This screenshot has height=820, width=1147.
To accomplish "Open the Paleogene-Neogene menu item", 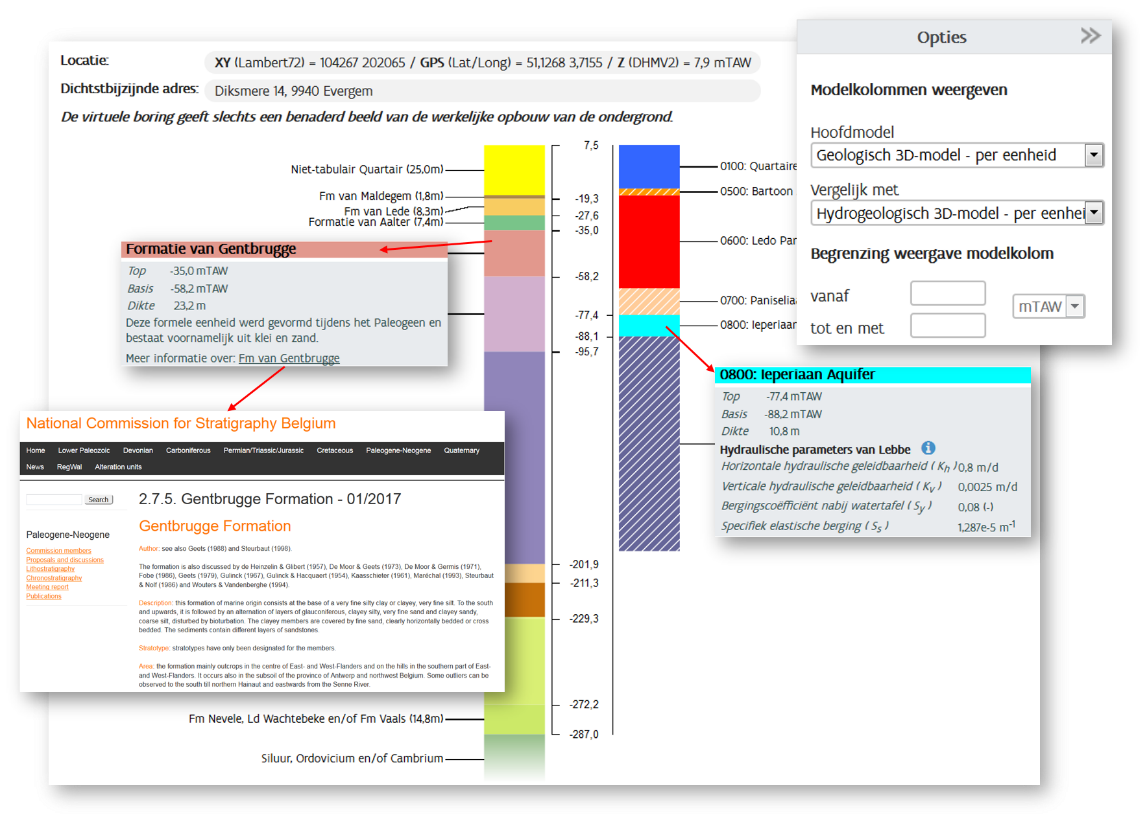I will coord(398,451).
